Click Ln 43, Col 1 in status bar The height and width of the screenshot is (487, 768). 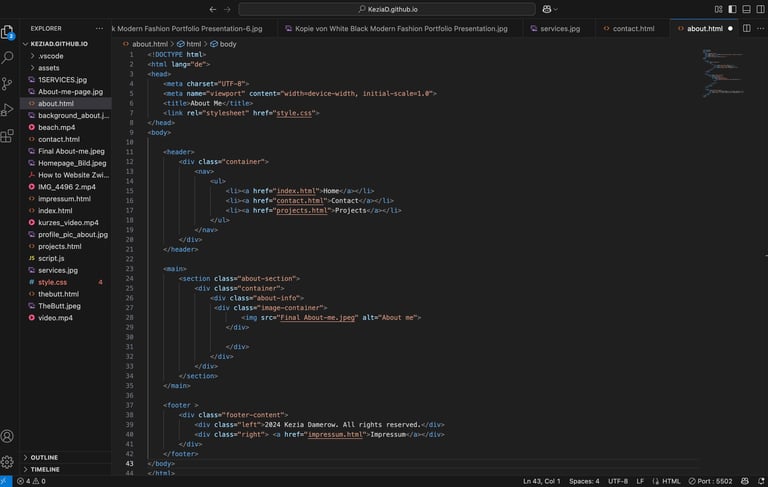tap(541, 481)
